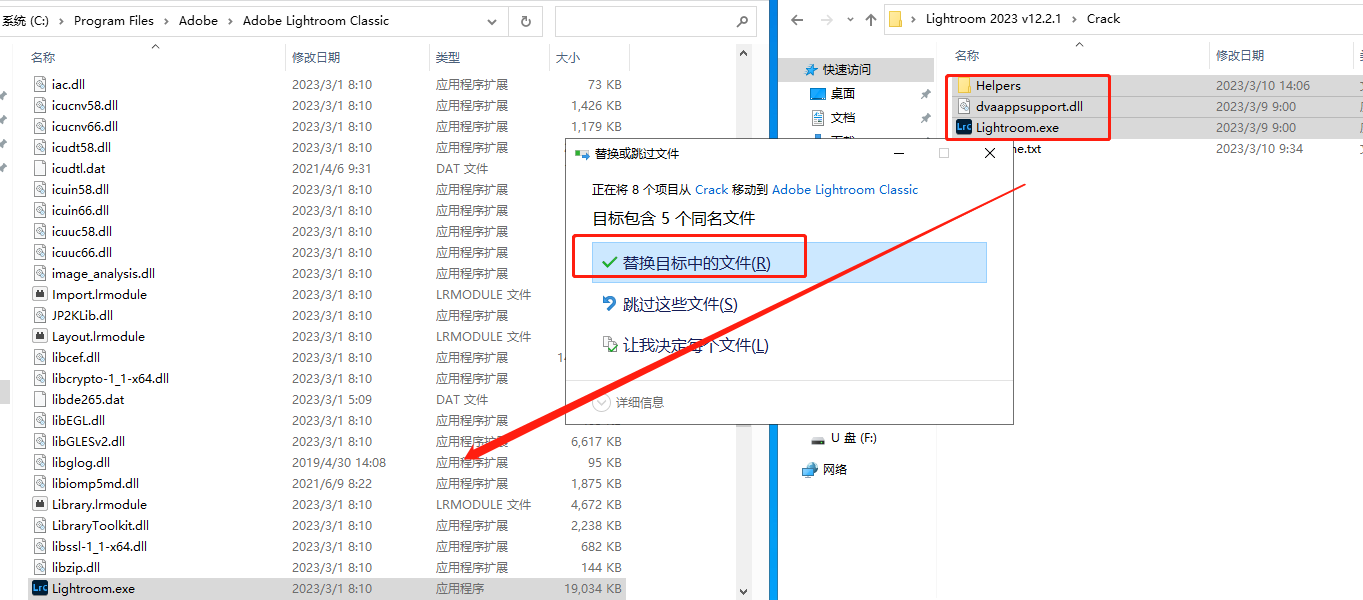Sort left window by date modified (修改日期)
This screenshot has width=1363, height=600.
pos(316,58)
